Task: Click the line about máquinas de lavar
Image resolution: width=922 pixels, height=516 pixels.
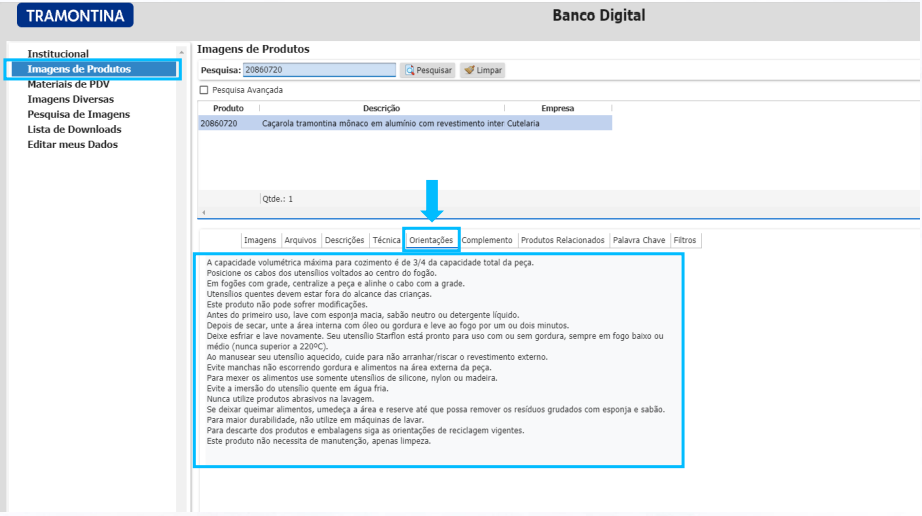Action: point(315,420)
